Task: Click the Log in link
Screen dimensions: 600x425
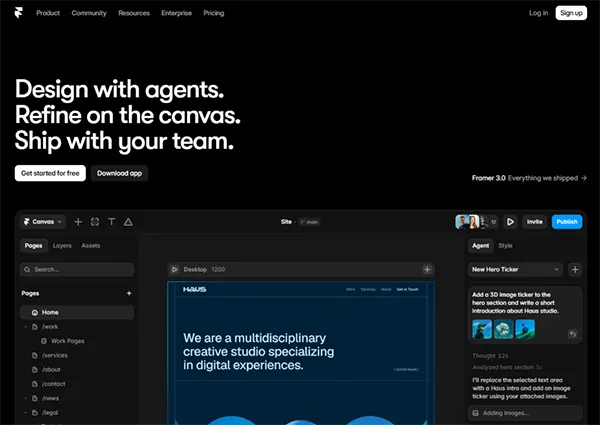Action: coord(538,13)
